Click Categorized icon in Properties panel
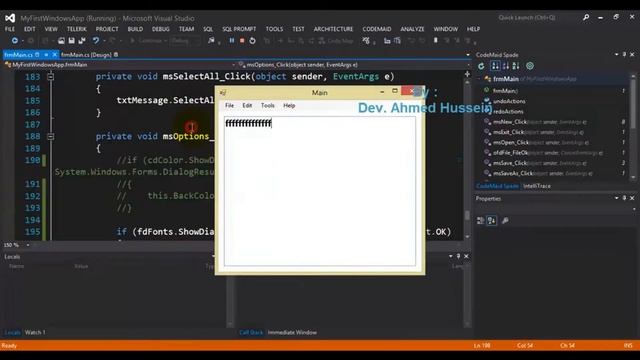The height and width of the screenshot is (360, 640). (x=481, y=220)
